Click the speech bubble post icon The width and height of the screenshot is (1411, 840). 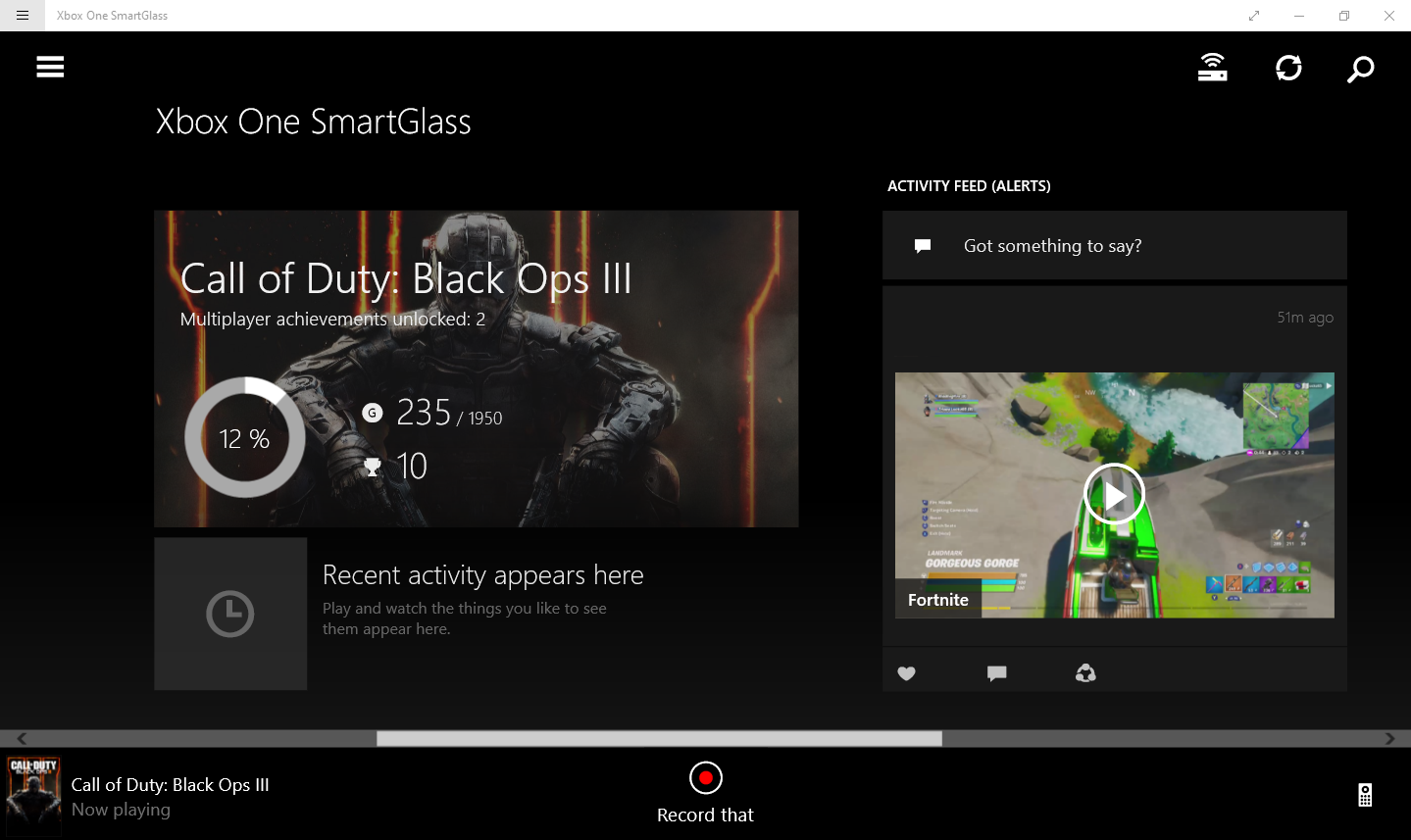[922, 246]
